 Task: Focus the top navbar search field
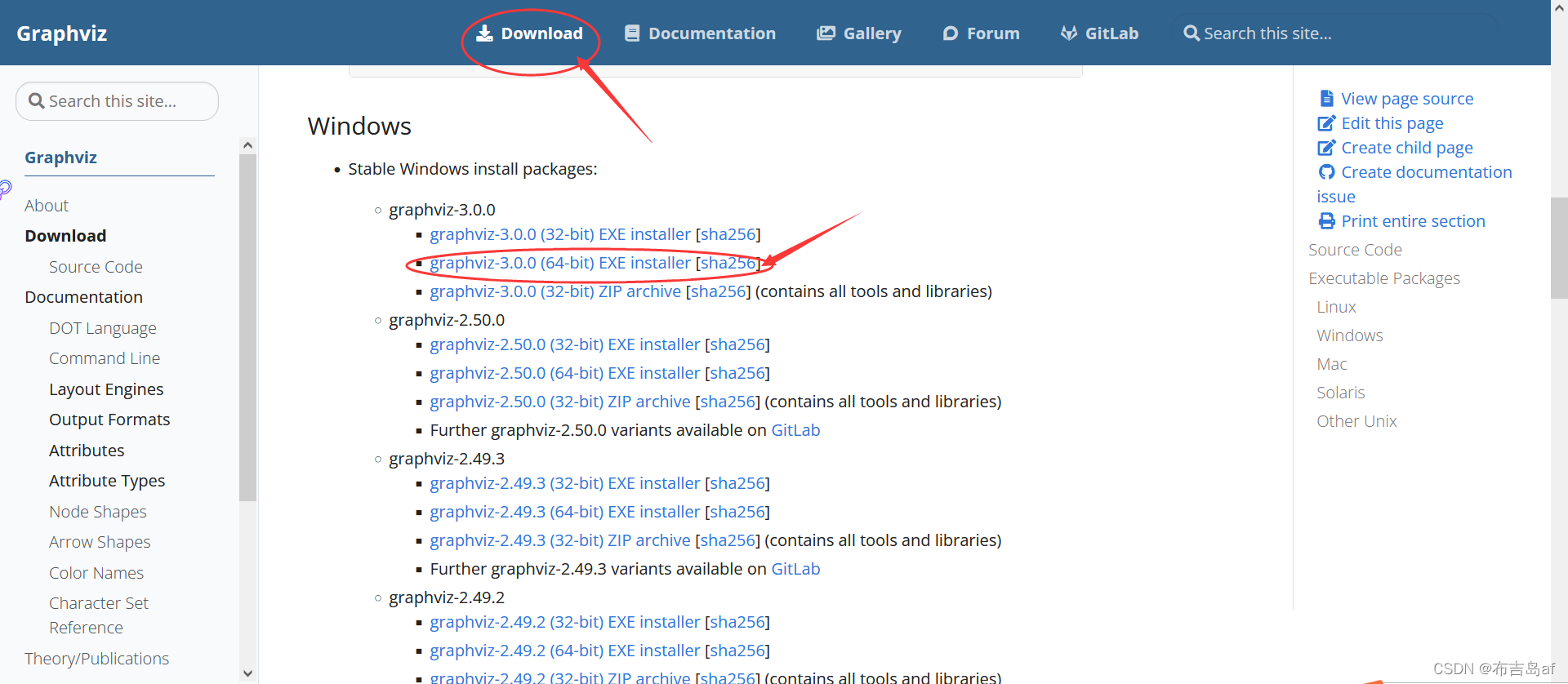point(1335,33)
